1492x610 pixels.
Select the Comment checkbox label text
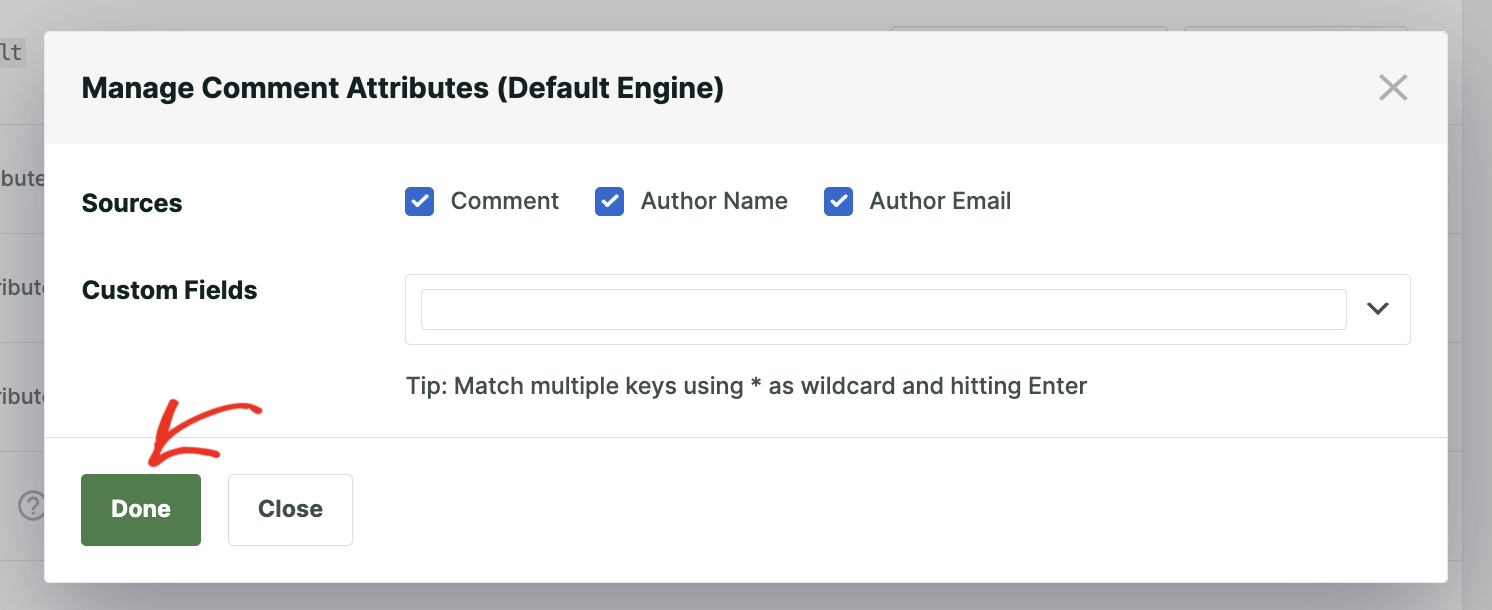(505, 201)
